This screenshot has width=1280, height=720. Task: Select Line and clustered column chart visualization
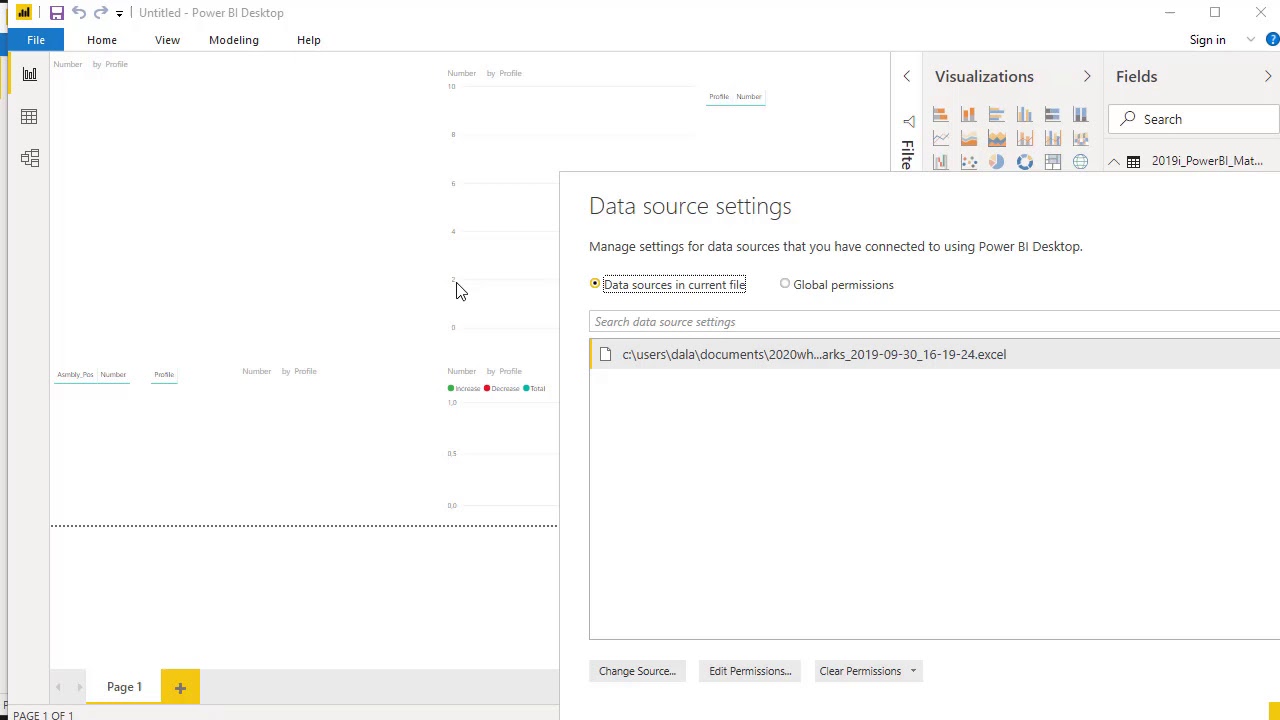click(1052, 139)
